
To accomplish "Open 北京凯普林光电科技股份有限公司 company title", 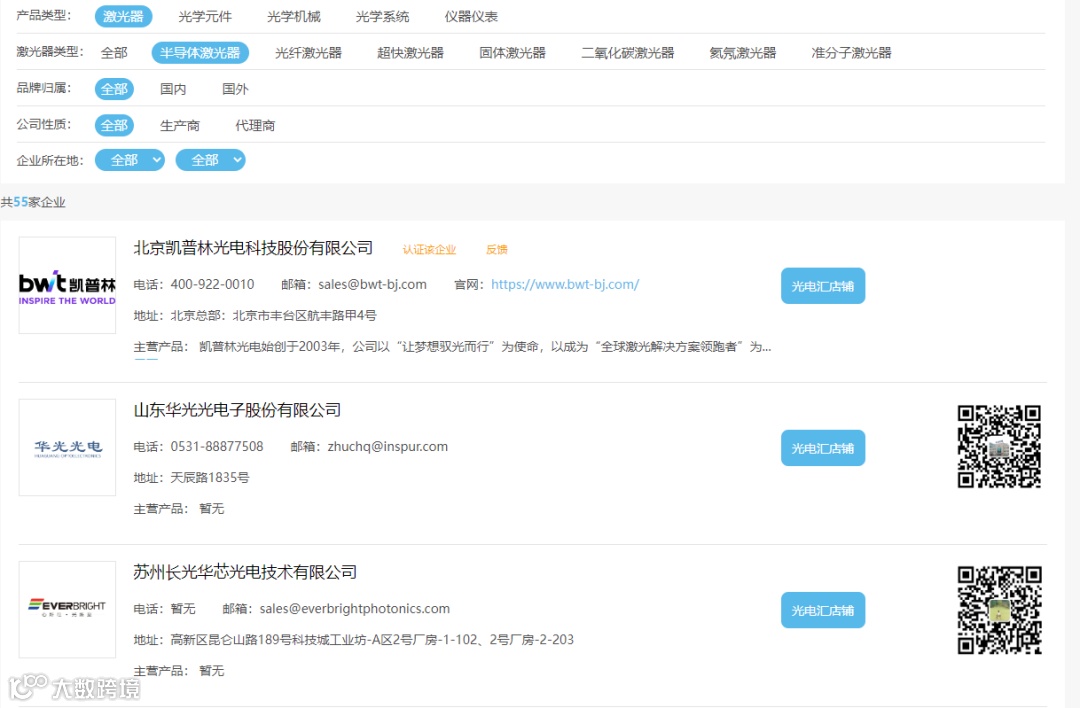I will click(x=253, y=248).
